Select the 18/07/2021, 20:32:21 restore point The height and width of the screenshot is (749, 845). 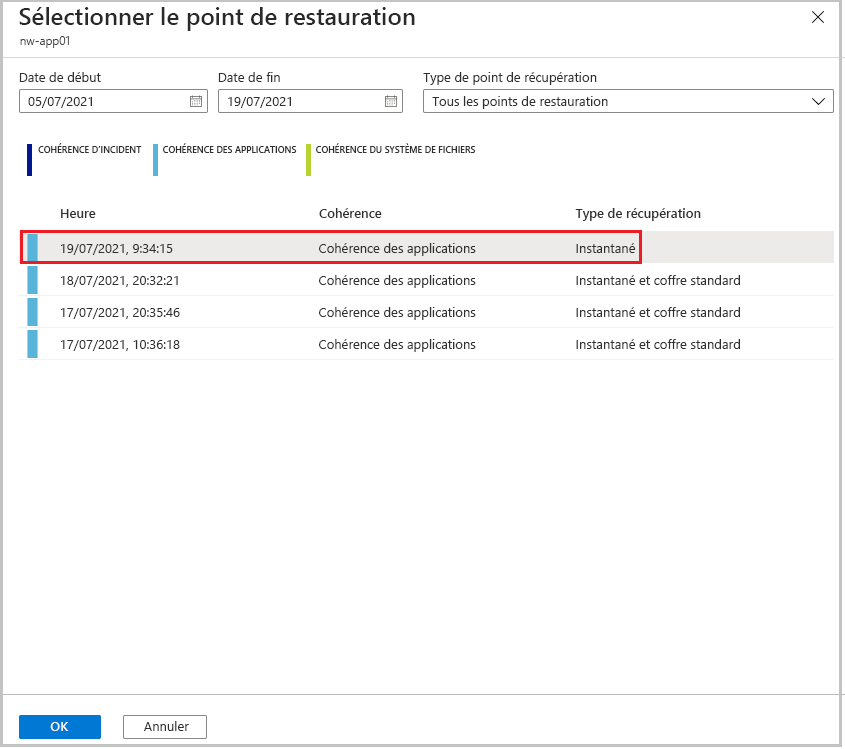click(x=300, y=281)
